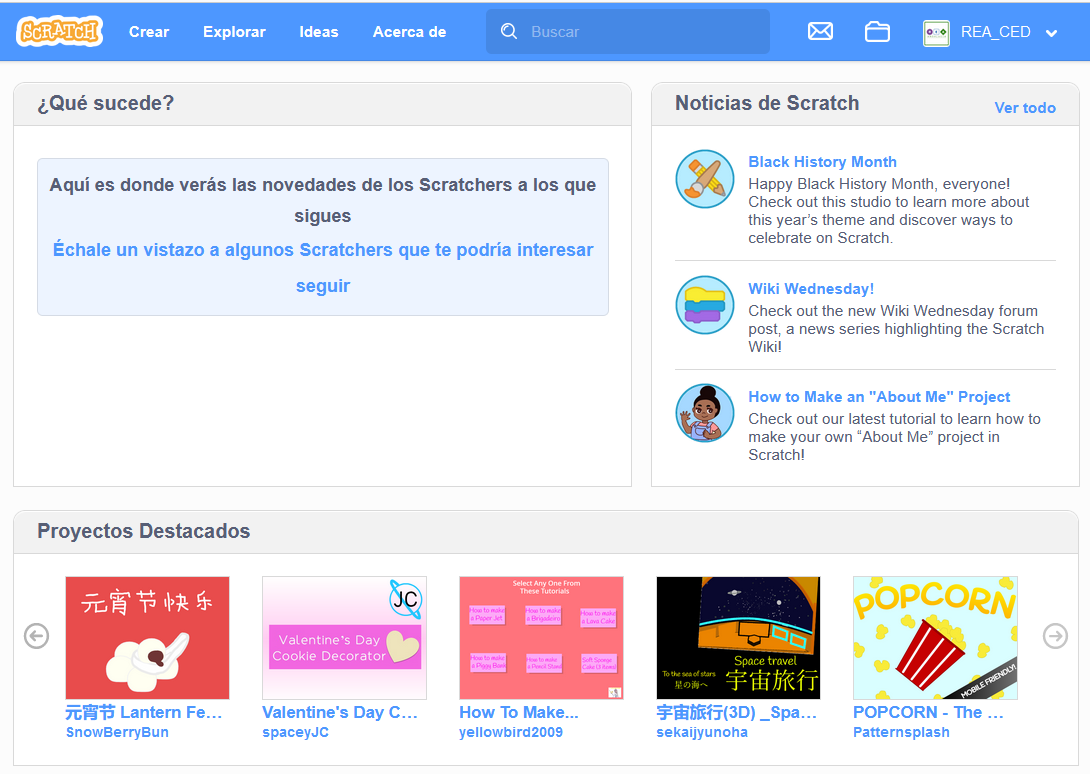Open My Stuff with the folder icon

(877, 31)
